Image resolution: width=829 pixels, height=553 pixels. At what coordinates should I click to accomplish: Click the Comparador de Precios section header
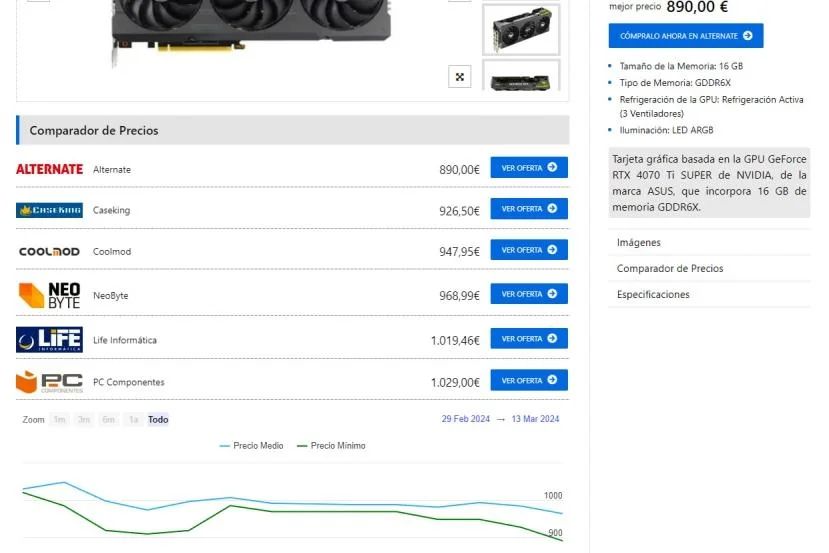pos(293,130)
